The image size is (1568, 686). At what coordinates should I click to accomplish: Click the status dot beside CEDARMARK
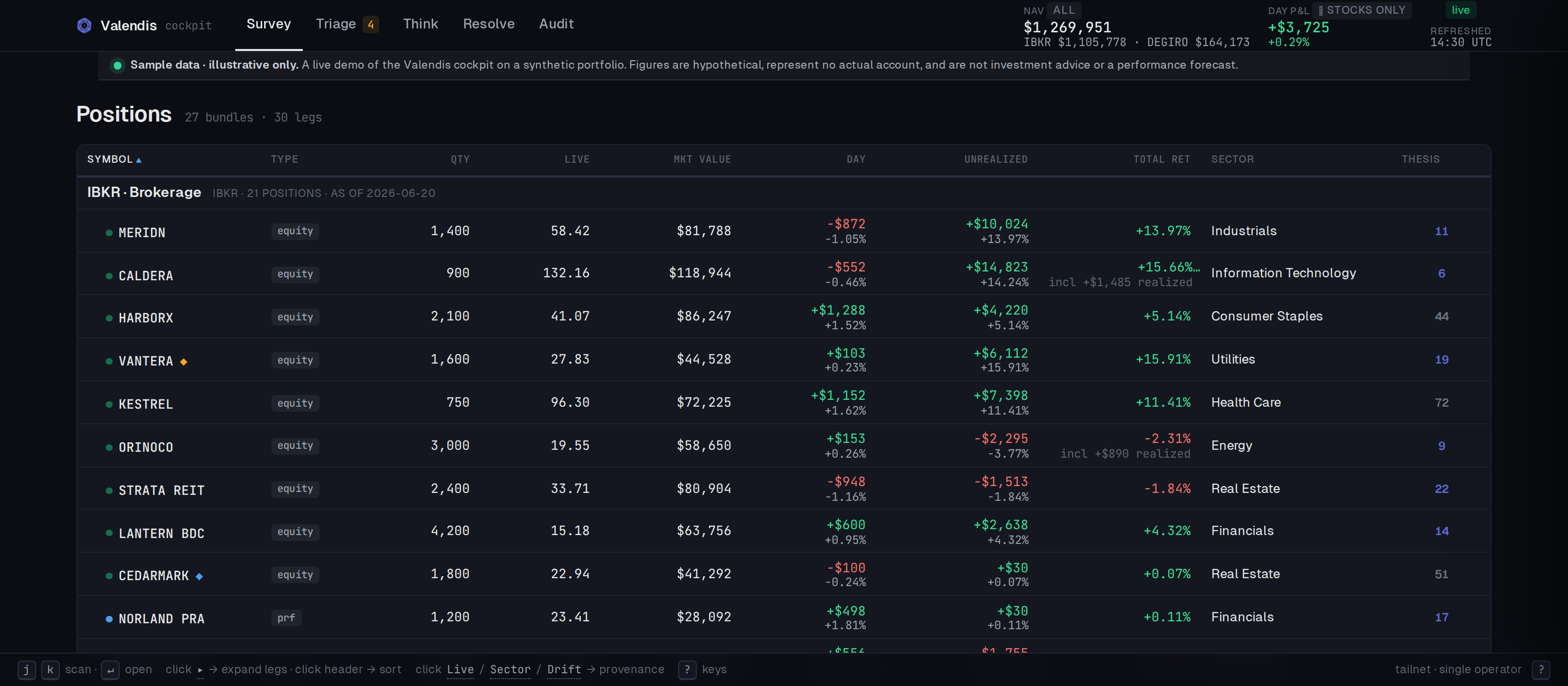tap(109, 575)
